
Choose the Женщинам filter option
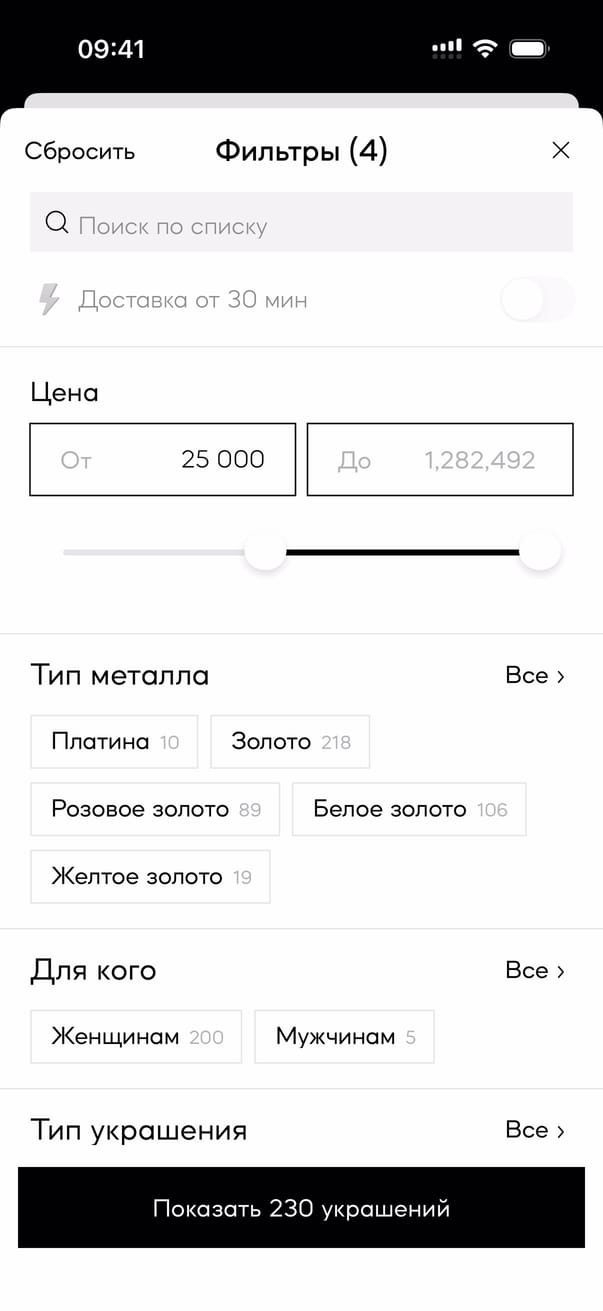136,1037
